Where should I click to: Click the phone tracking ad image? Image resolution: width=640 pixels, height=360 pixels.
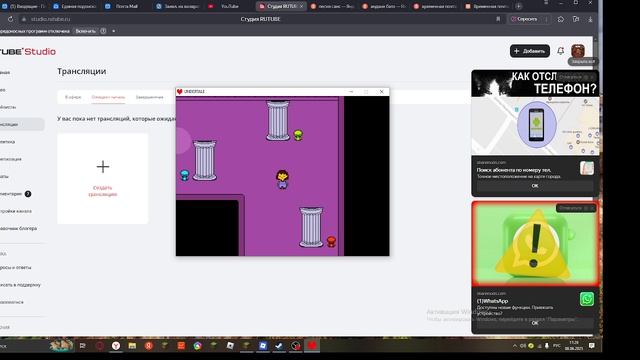535,112
